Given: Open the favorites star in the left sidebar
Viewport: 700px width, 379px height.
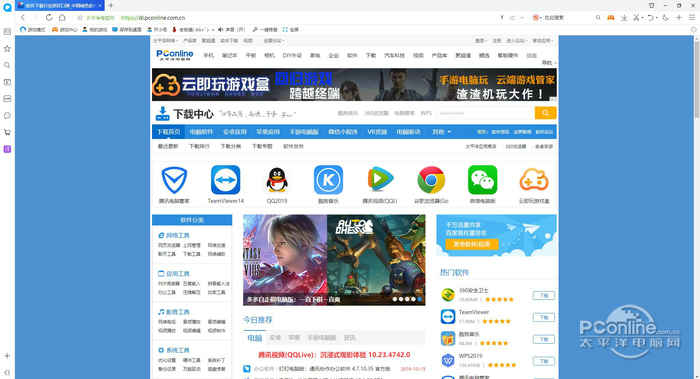Looking at the screenshot, I should tap(7, 48).
